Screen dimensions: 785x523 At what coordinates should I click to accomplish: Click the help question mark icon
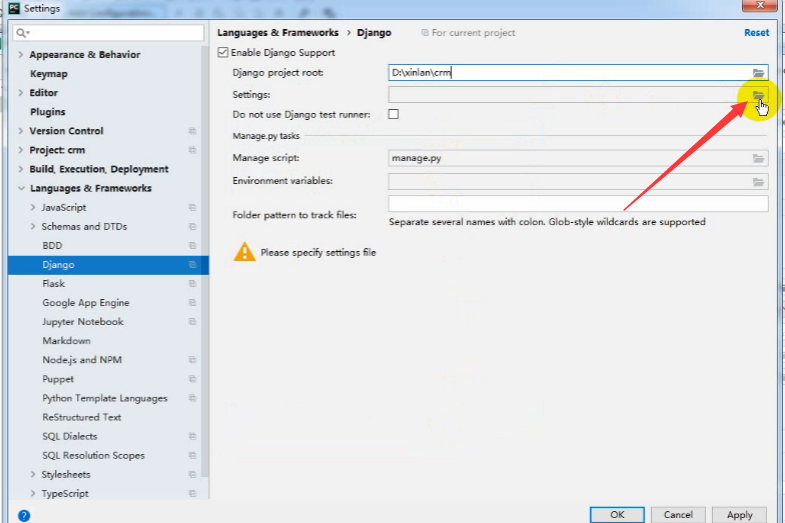[24, 515]
